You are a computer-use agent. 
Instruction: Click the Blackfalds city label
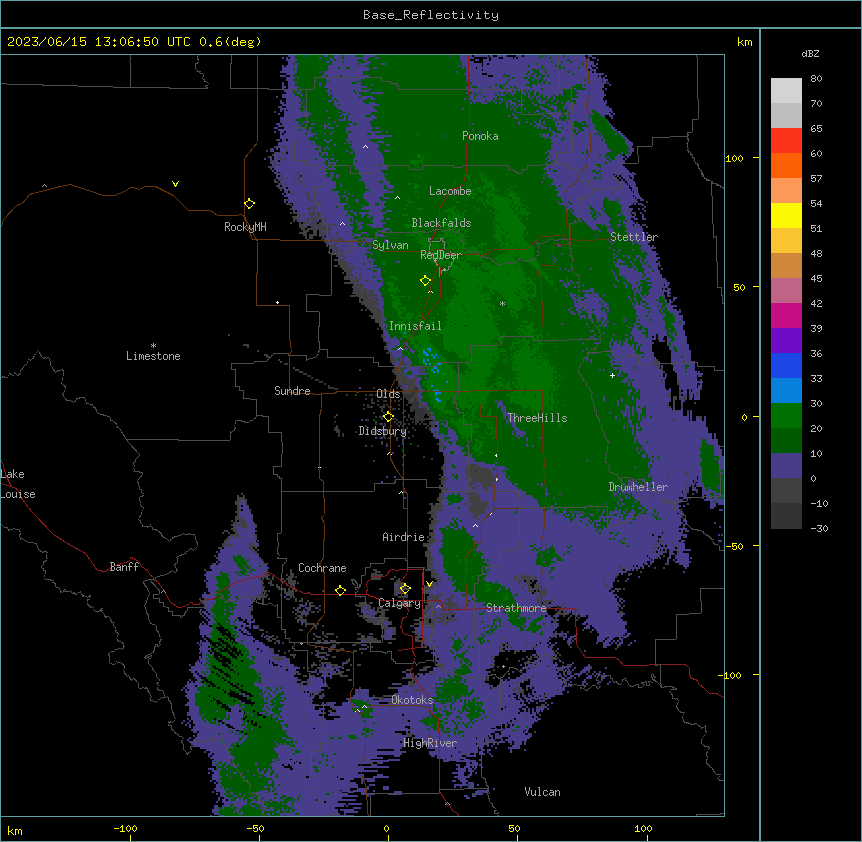click(441, 223)
